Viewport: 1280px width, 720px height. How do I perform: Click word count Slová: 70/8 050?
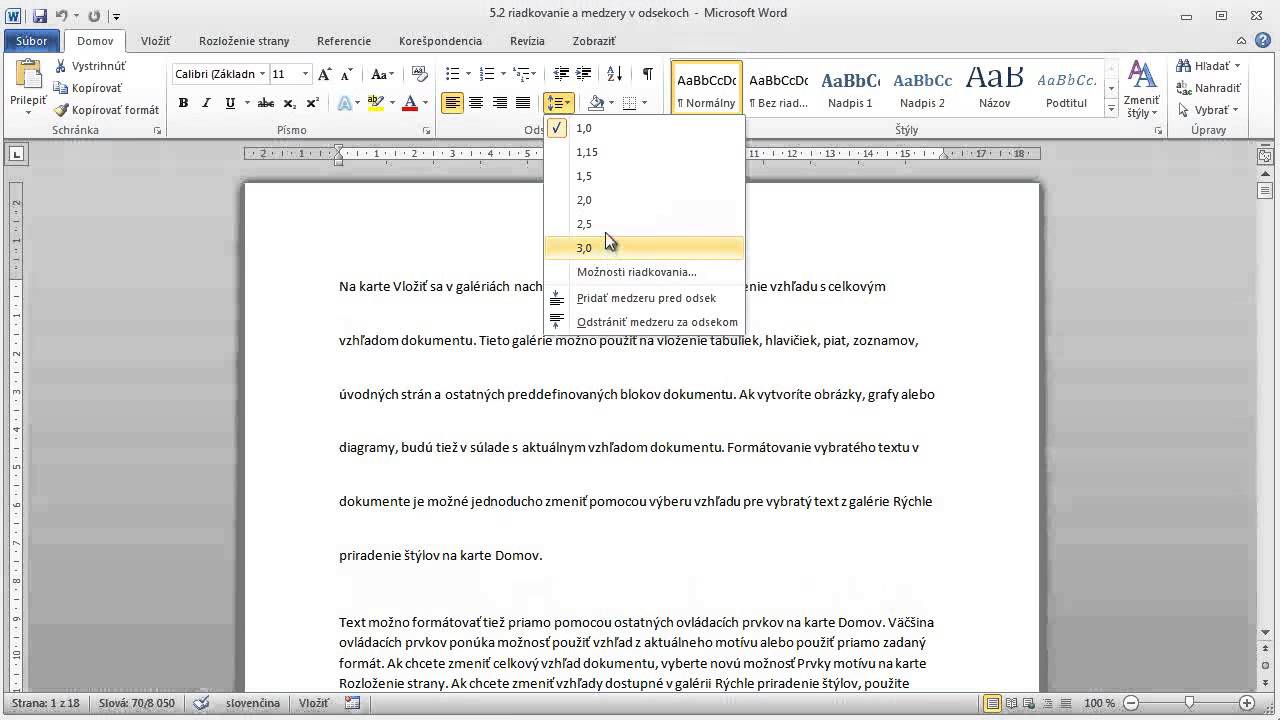(x=139, y=703)
